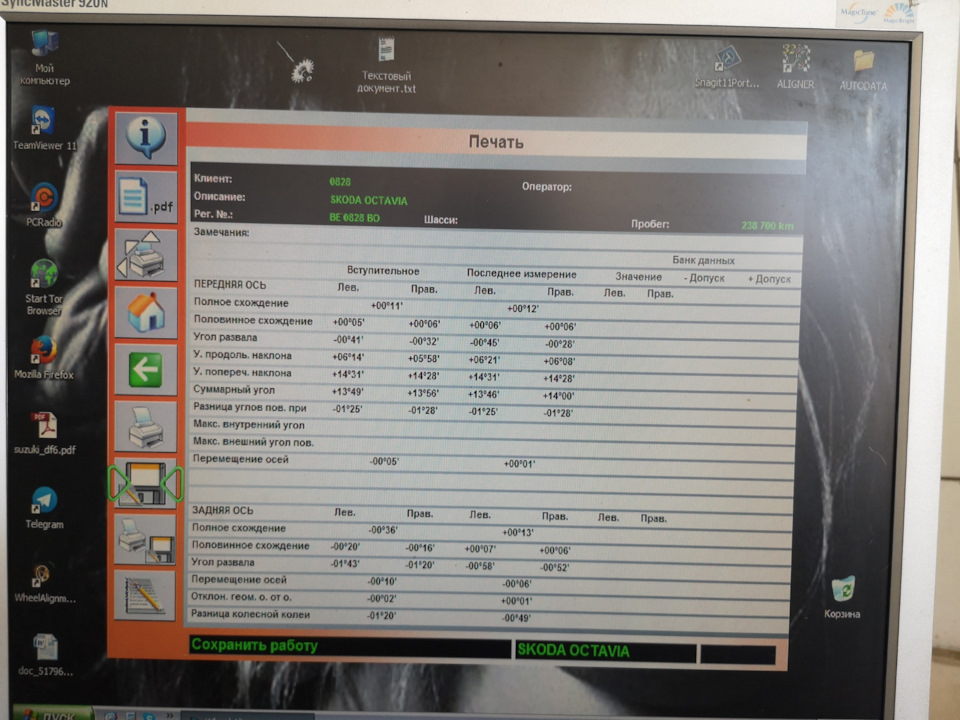Open doc_51796... file on desktop

45,654
